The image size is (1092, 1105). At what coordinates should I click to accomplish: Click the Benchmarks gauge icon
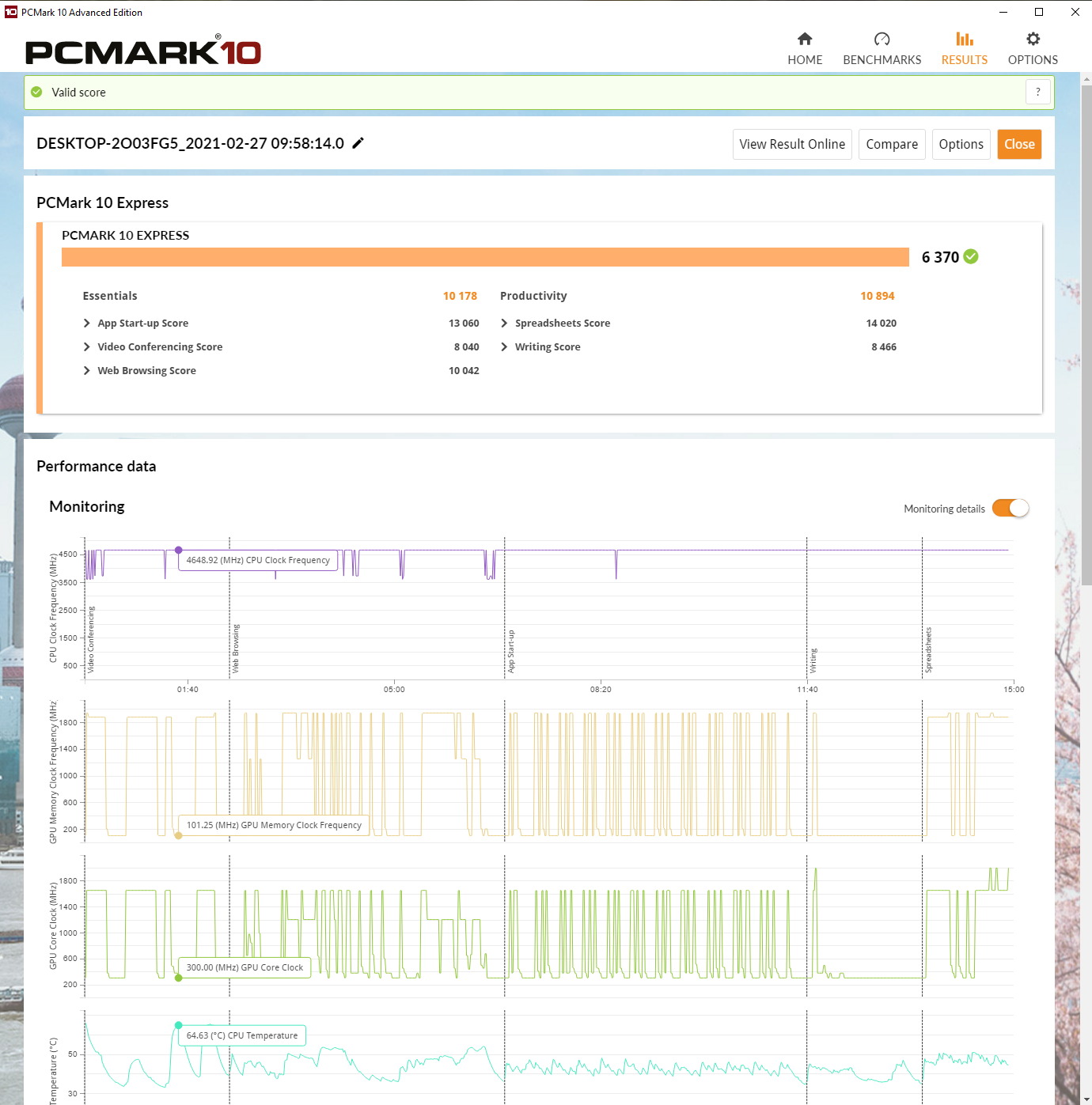click(x=882, y=39)
